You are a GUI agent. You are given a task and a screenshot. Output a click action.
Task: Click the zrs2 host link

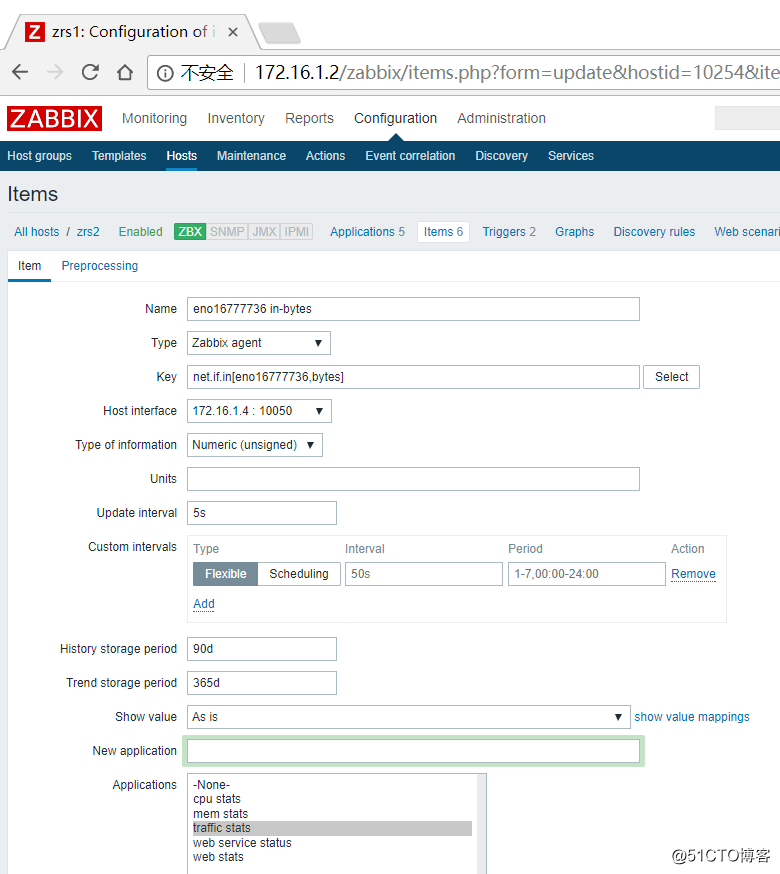click(88, 232)
